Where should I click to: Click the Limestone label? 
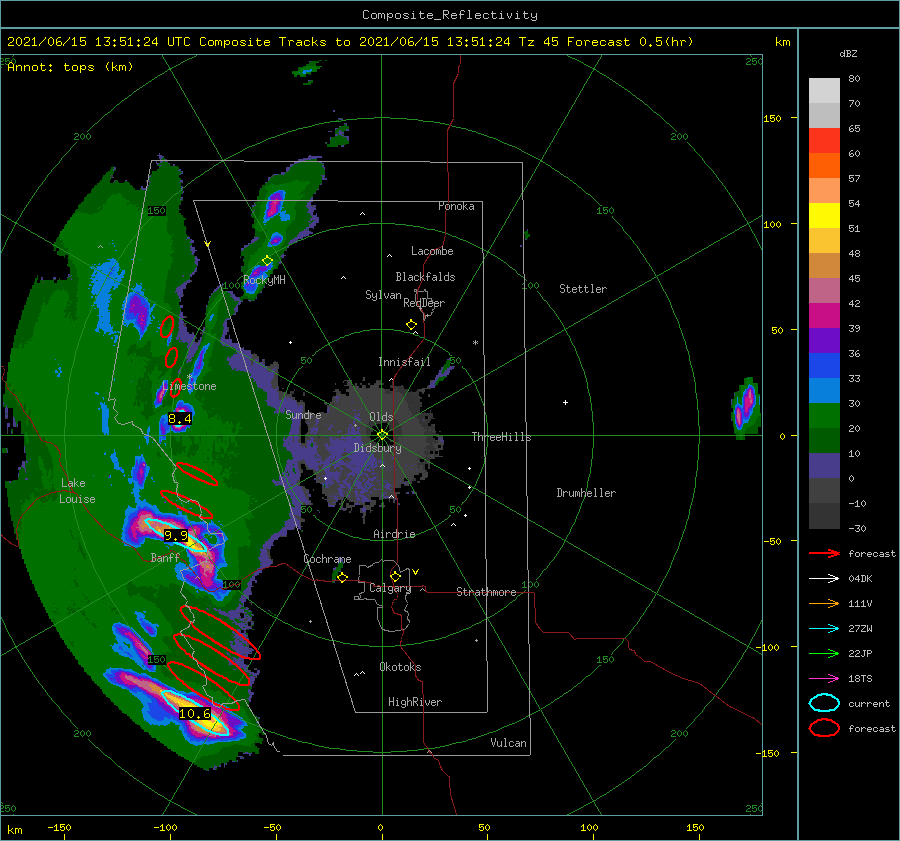[x=189, y=386]
